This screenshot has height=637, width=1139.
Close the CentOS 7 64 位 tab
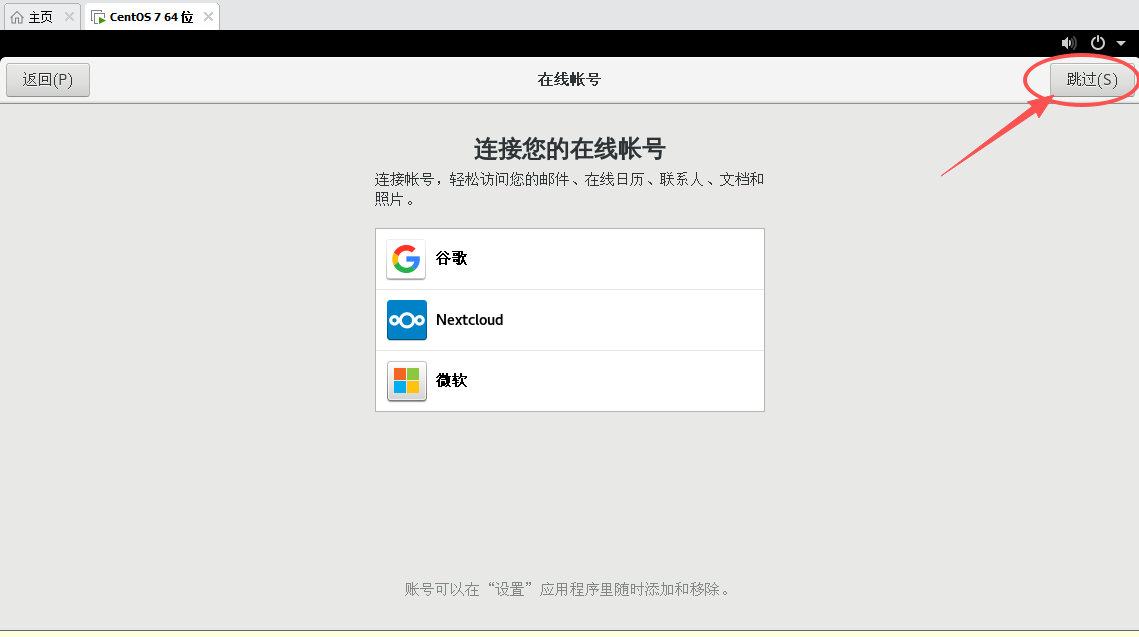point(208,17)
